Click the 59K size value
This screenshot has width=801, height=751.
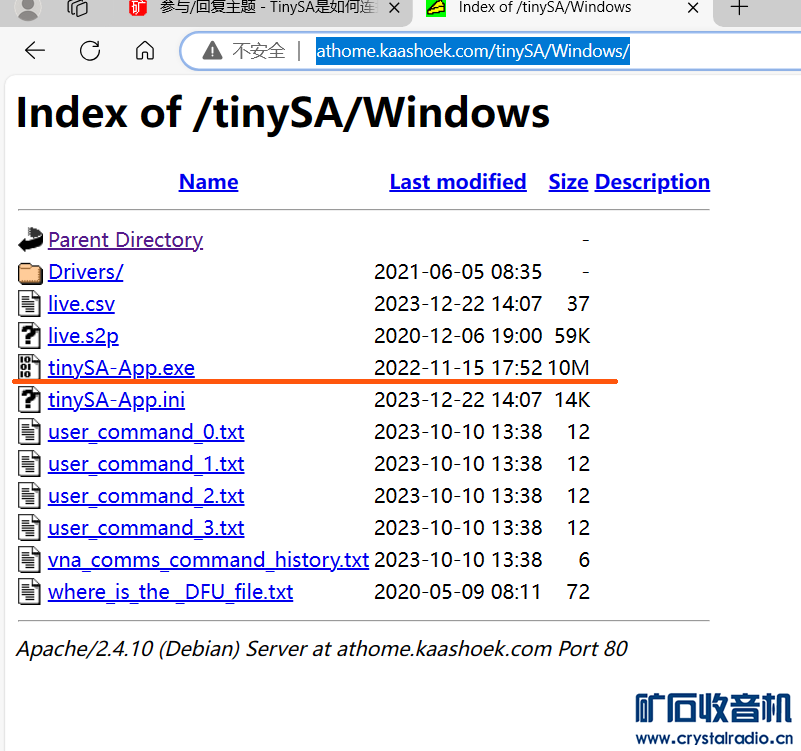(x=572, y=336)
